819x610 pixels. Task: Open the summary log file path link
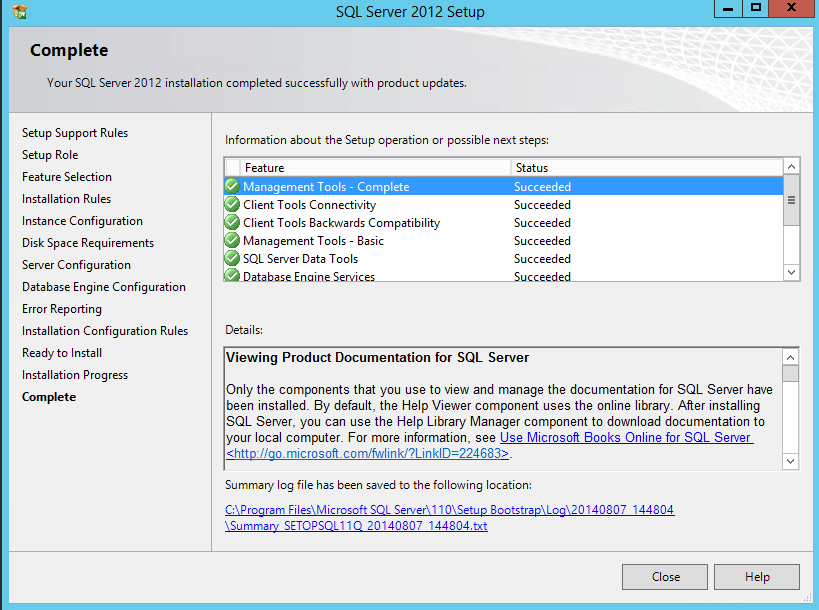point(449,518)
